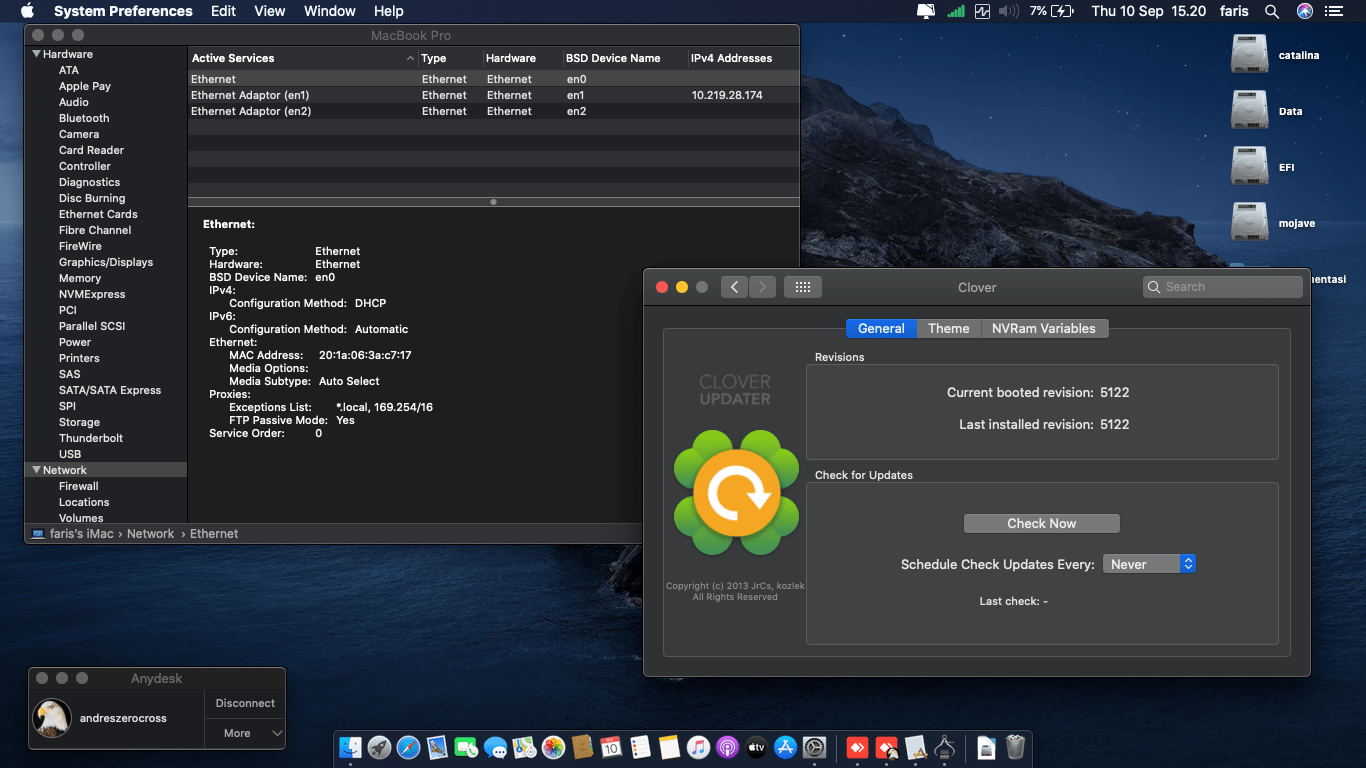Open the Window menu
Image resolution: width=1366 pixels, height=768 pixels.
pos(330,11)
